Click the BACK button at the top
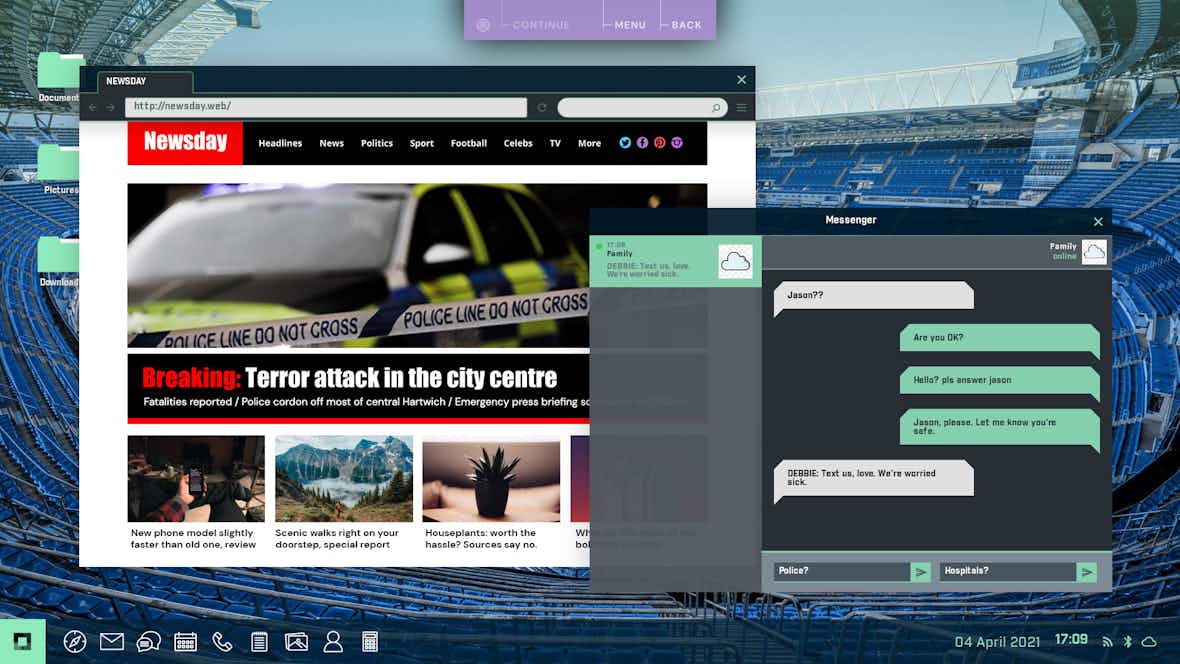1180x664 pixels. click(x=686, y=25)
